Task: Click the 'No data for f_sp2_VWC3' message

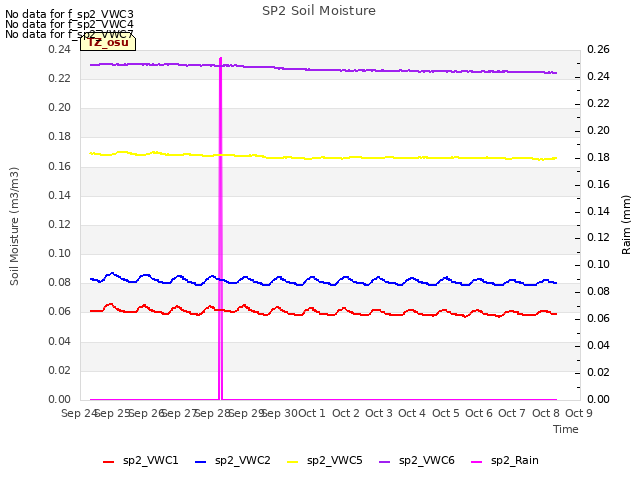Action: [69, 14]
